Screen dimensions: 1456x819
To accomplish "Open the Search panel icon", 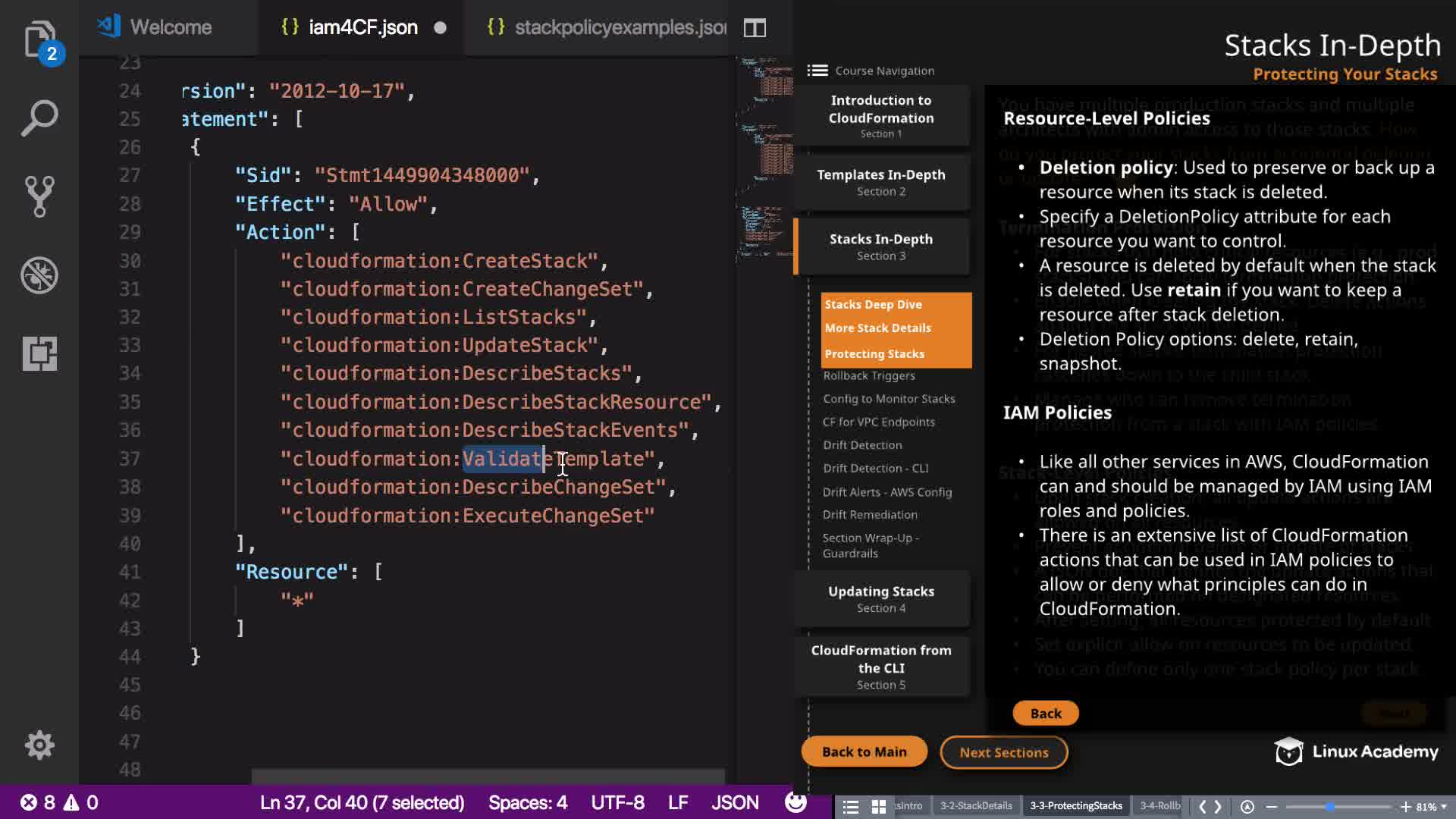I will coord(39,118).
